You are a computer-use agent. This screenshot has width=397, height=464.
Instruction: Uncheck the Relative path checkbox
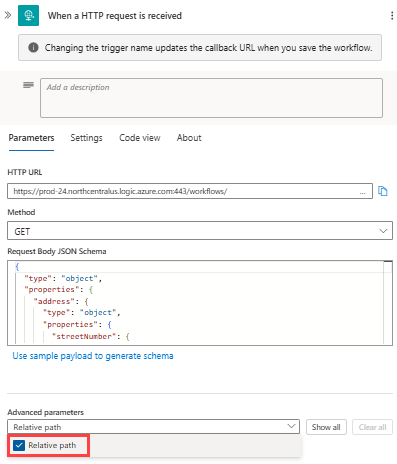coord(19,445)
